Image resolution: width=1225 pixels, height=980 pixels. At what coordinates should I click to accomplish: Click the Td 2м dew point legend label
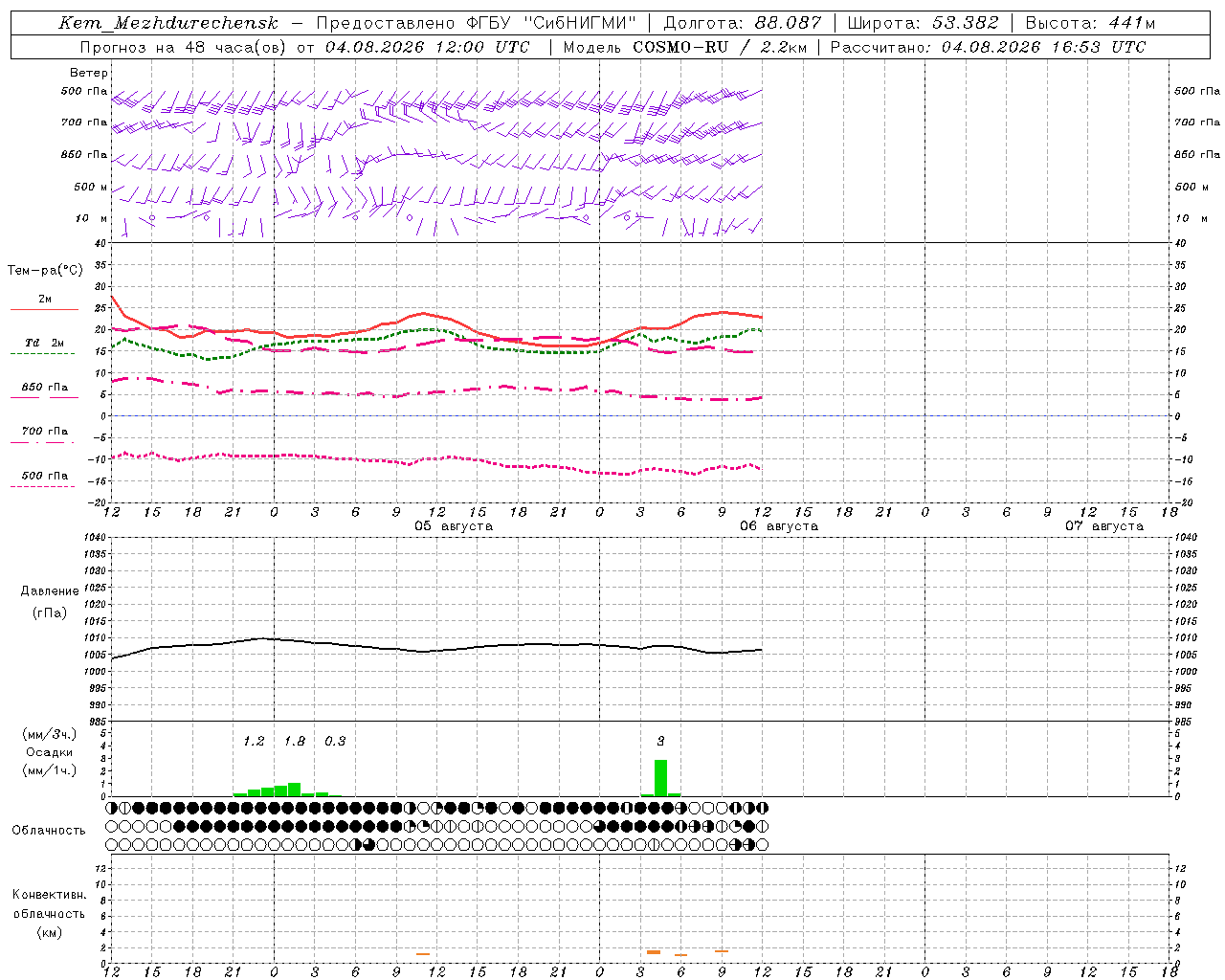(44, 343)
